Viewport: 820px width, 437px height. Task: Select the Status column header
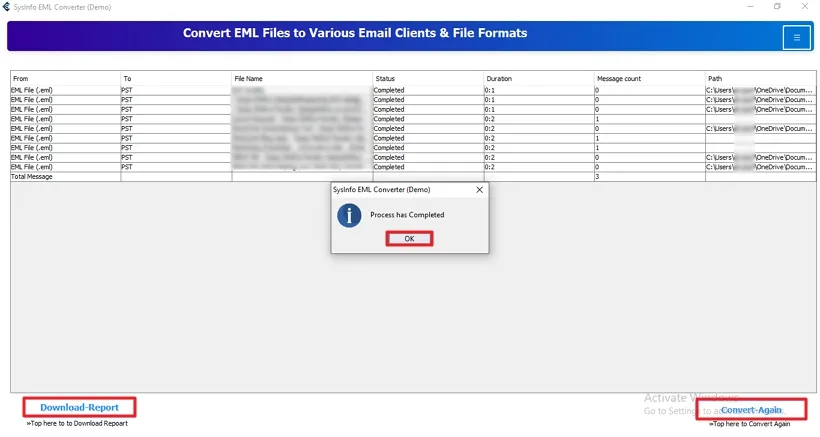(x=428, y=78)
